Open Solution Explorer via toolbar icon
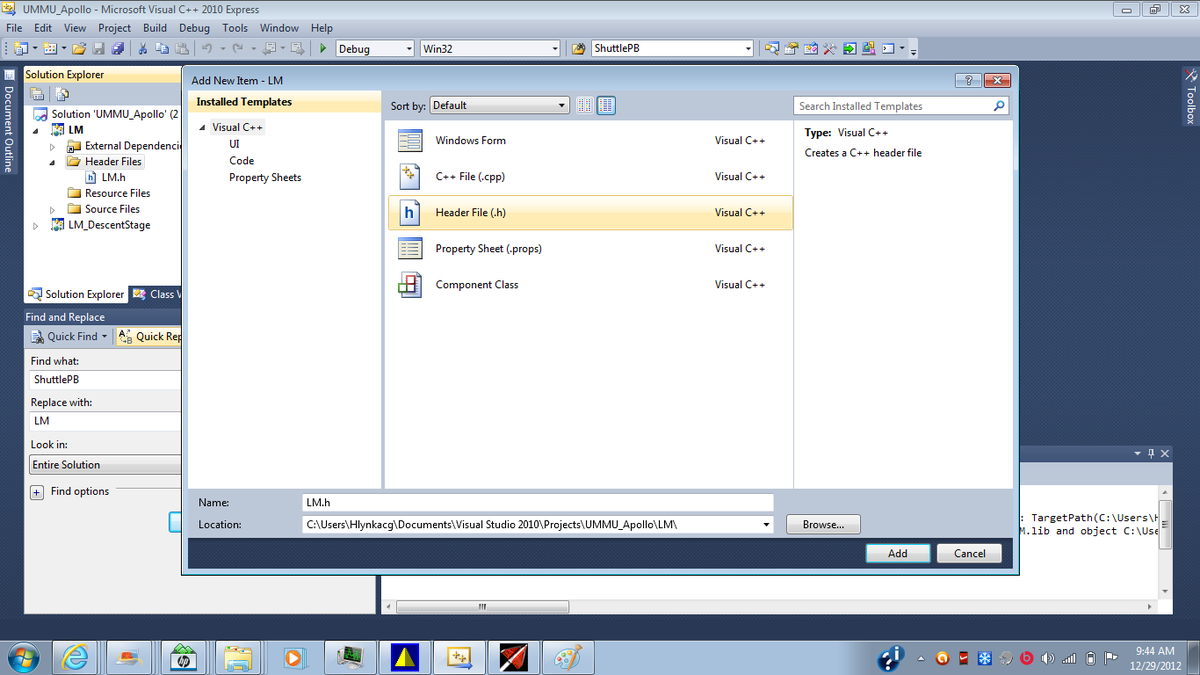 coord(771,48)
